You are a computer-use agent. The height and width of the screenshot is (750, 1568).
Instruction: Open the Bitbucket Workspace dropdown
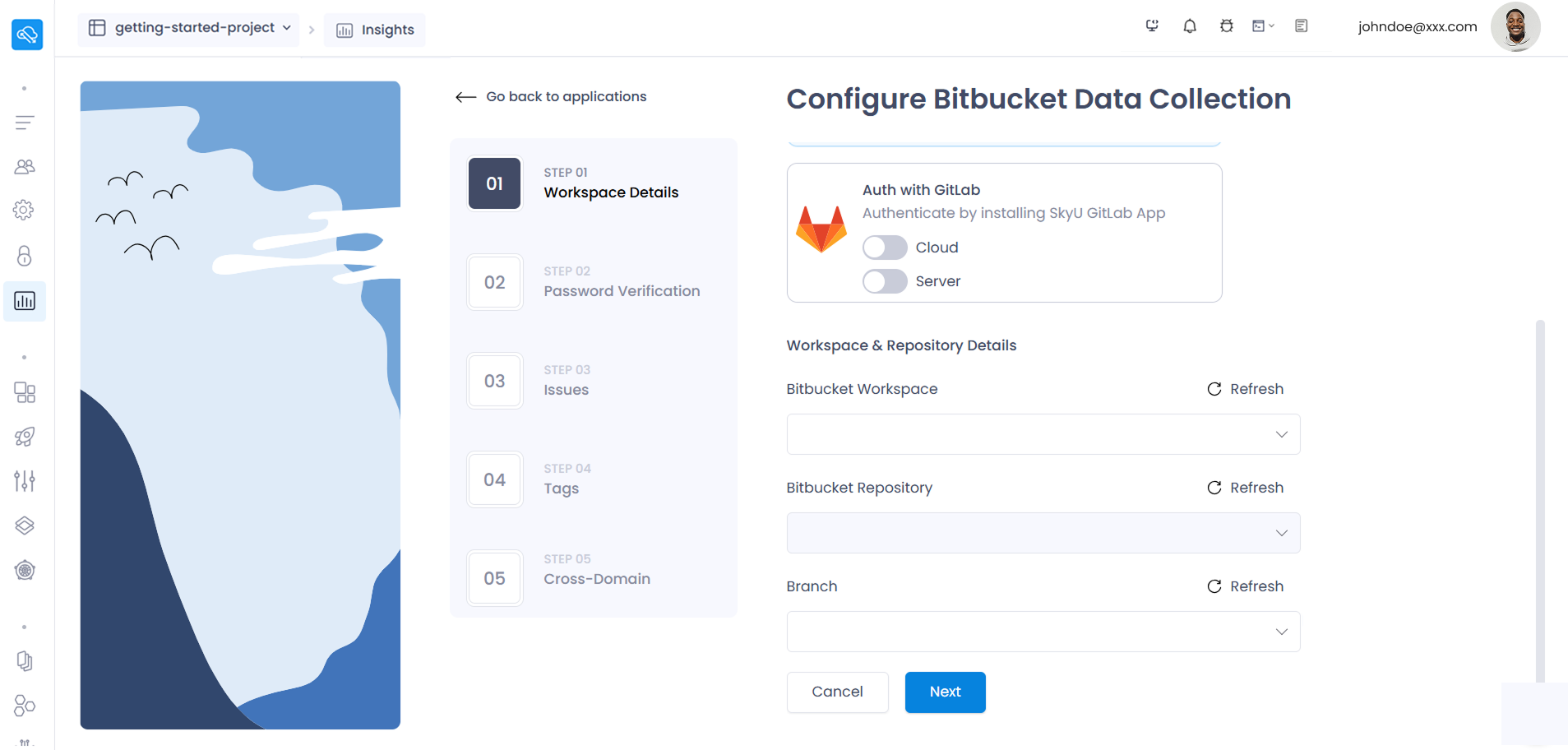pyautogui.click(x=1043, y=434)
